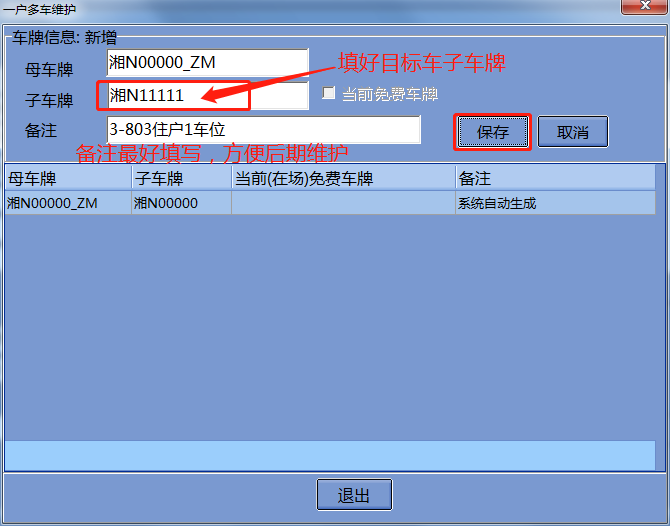Viewport: 670px width, 526px height.
Task: Click the 退出 button
Action: click(354, 495)
